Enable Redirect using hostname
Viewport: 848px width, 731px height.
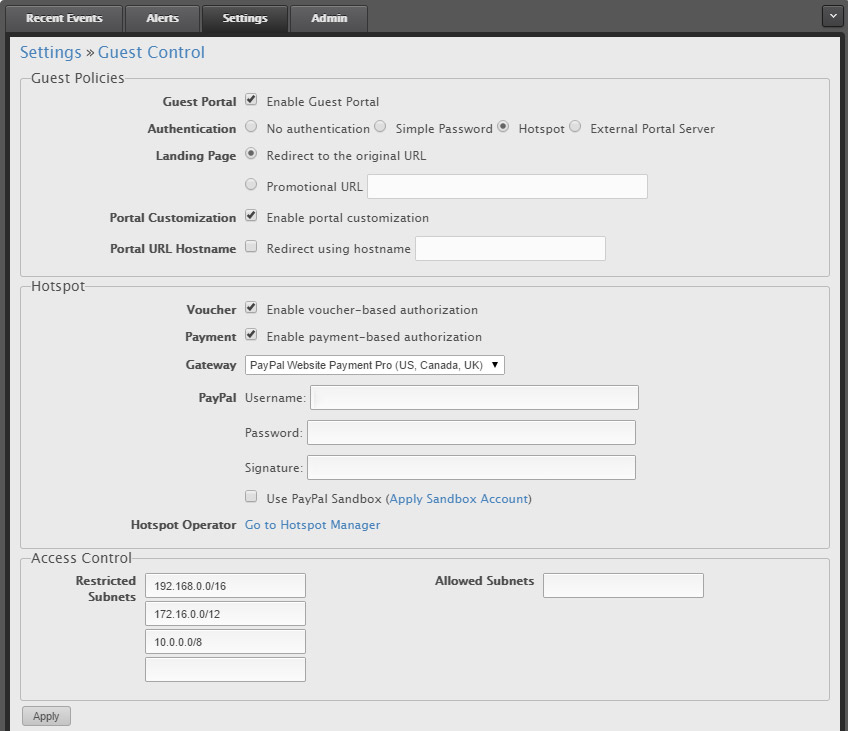click(251, 248)
